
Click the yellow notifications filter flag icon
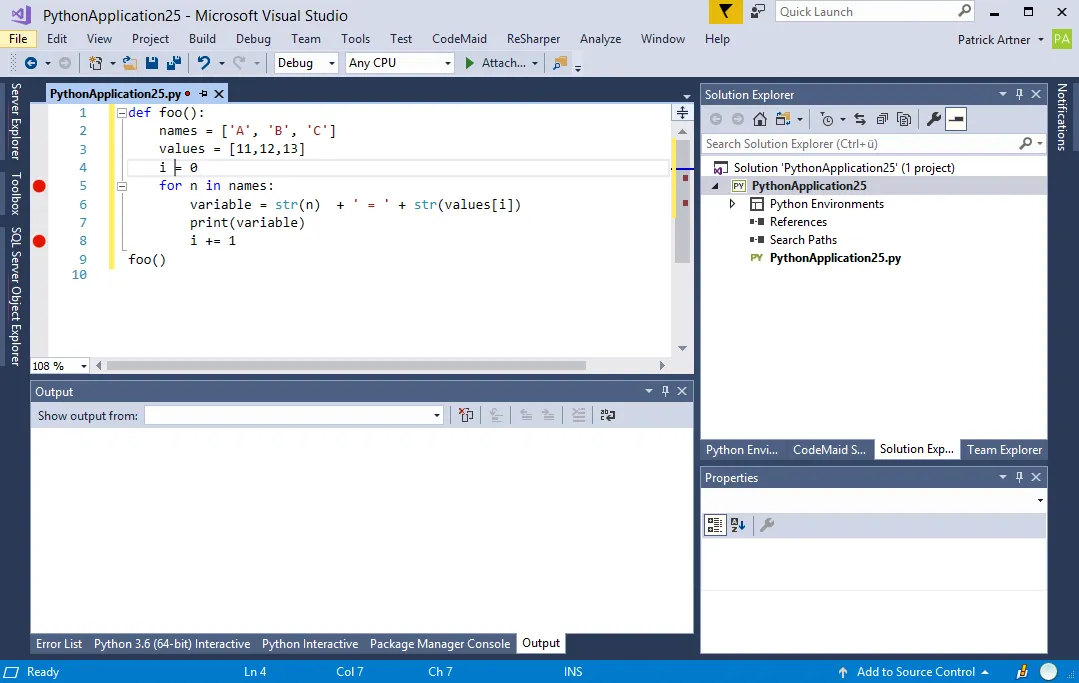tap(725, 12)
